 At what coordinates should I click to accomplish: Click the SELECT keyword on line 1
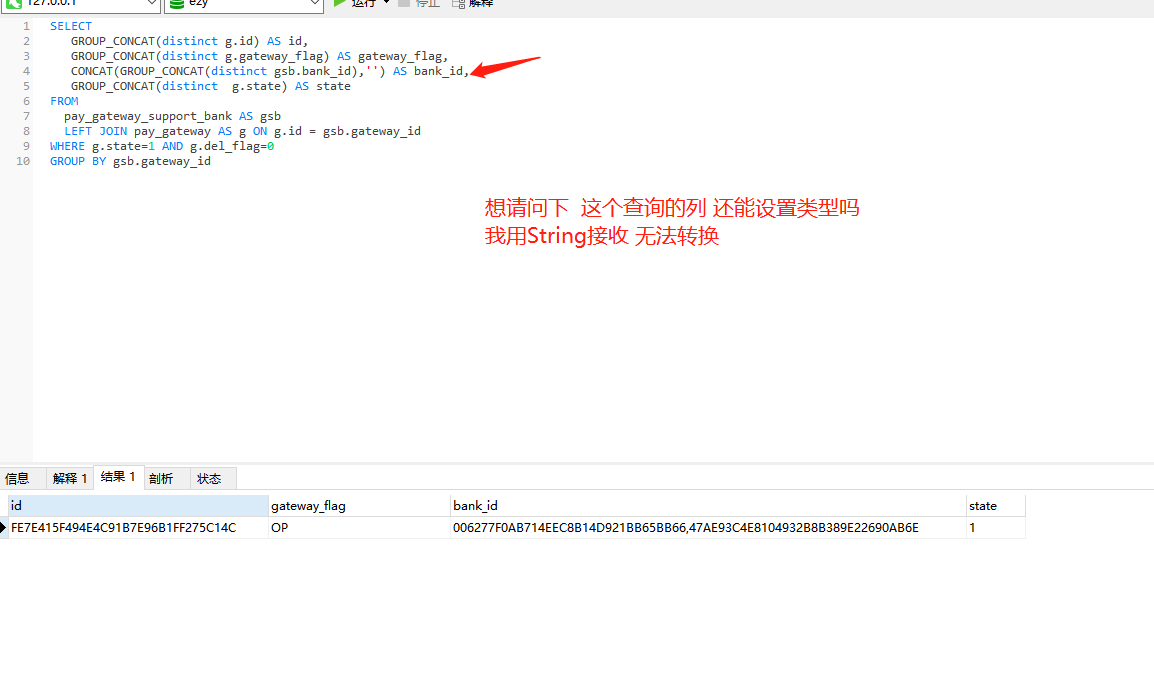70,25
